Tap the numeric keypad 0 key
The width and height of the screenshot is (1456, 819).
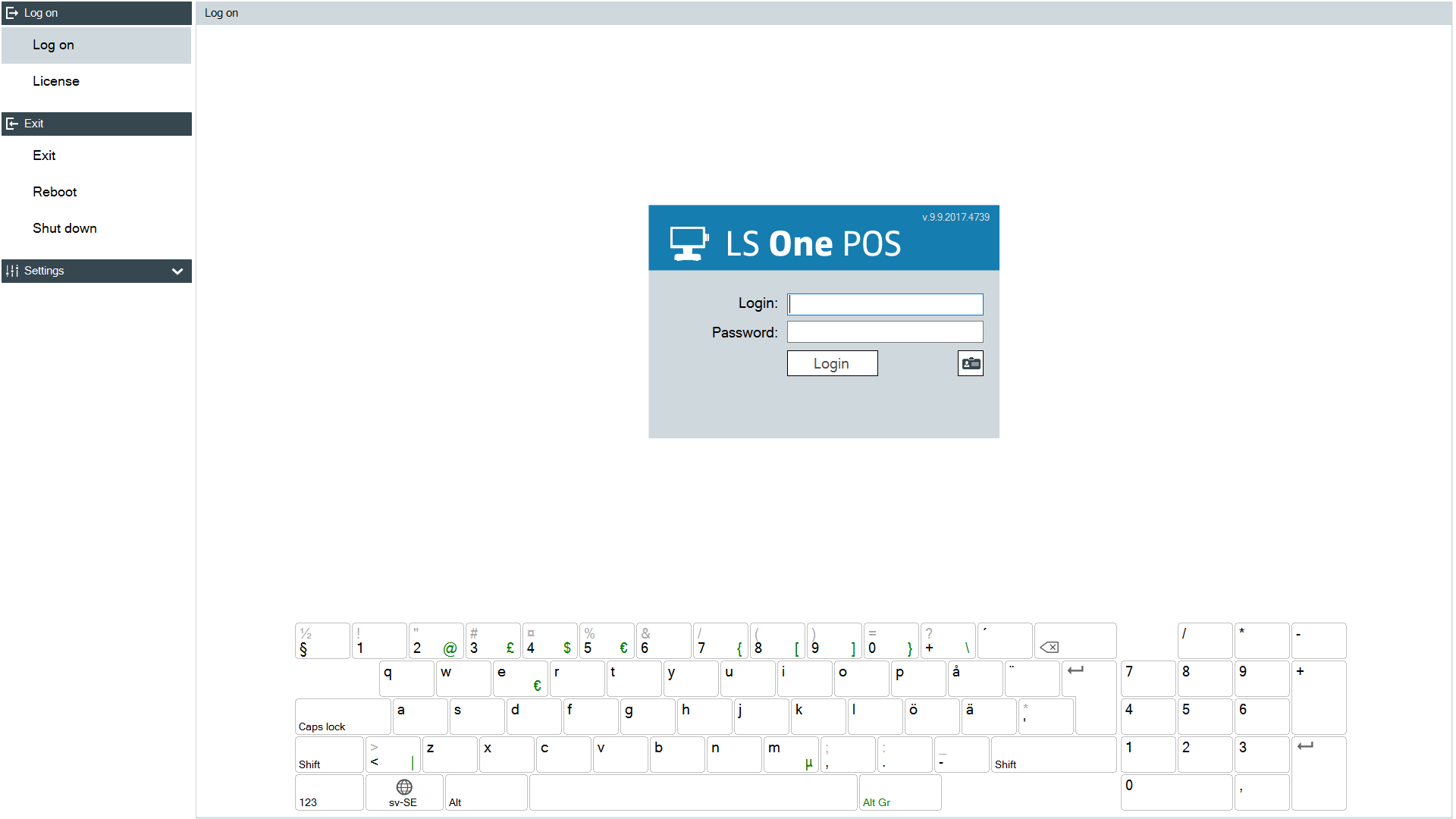tap(1177, 792)
